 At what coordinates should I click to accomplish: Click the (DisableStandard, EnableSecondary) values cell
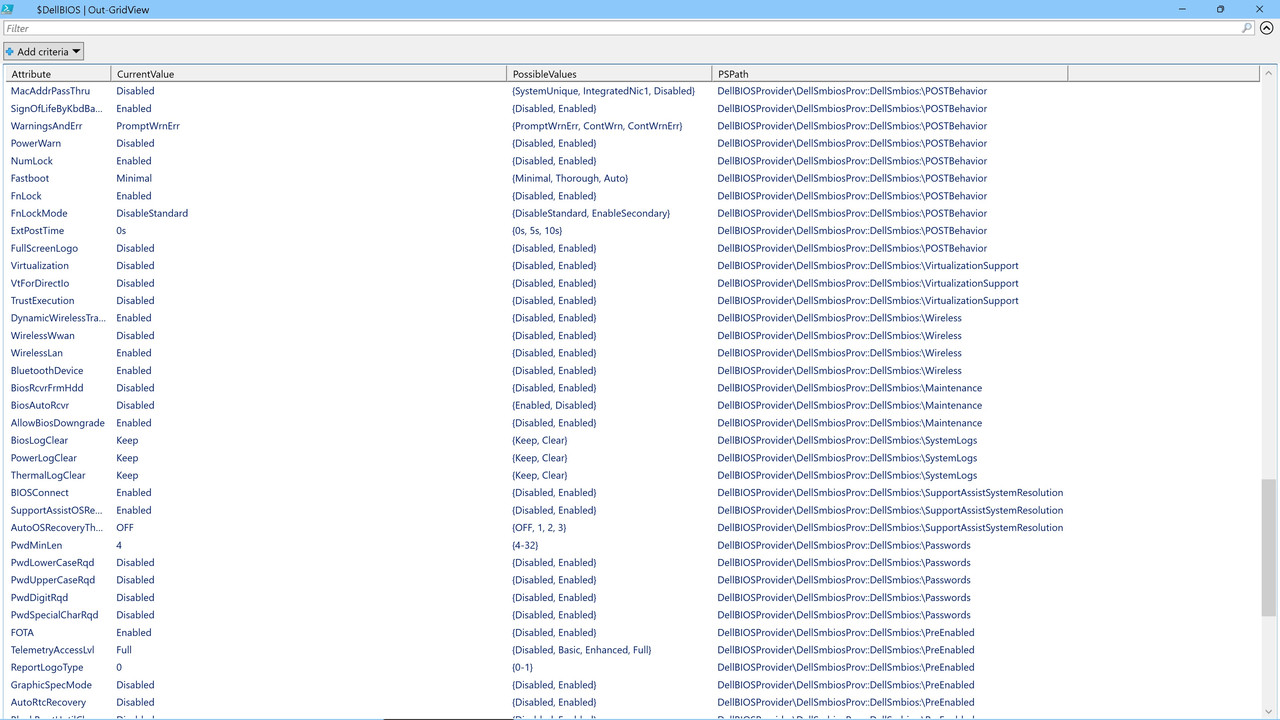(x=591, y=213)
